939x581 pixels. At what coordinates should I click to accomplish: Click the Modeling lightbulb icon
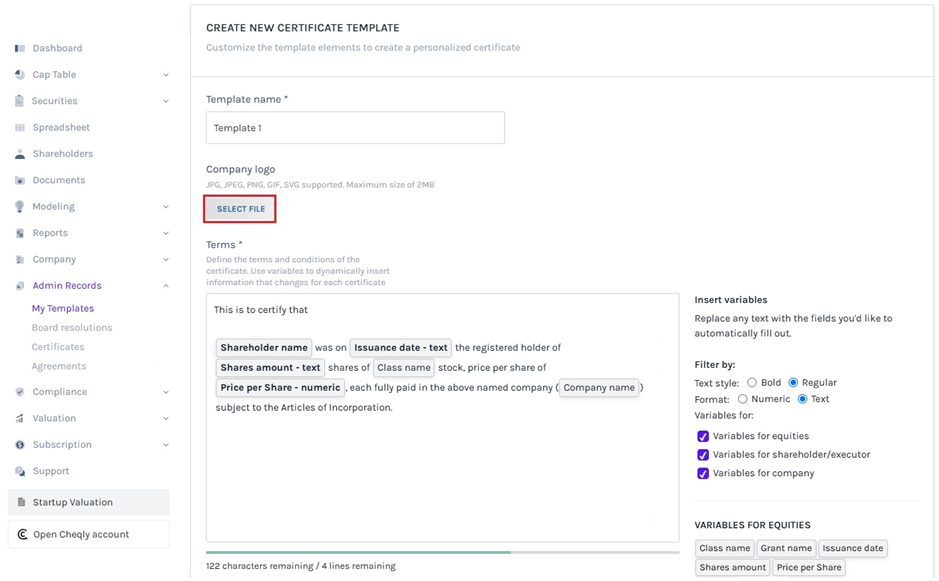click(x=20, y=207)
